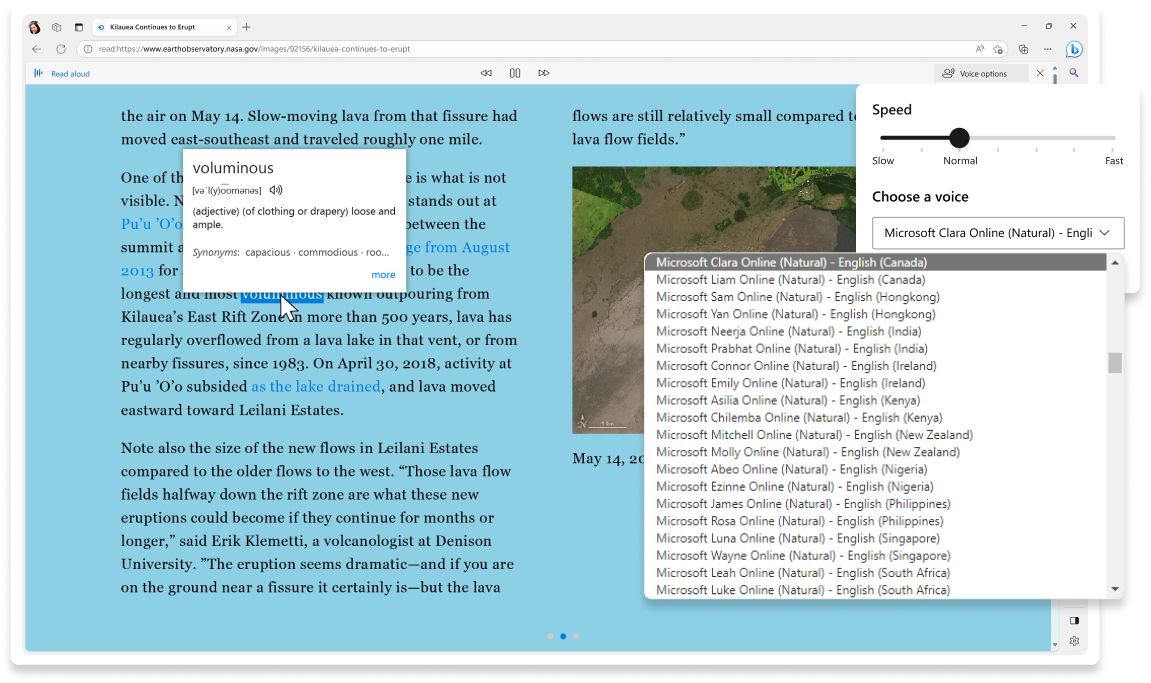Image resolution: width=1151 pixels, height=683 pixels.
Task: Click the highlighted word voluminous in article
Action: tap(282, 294)
